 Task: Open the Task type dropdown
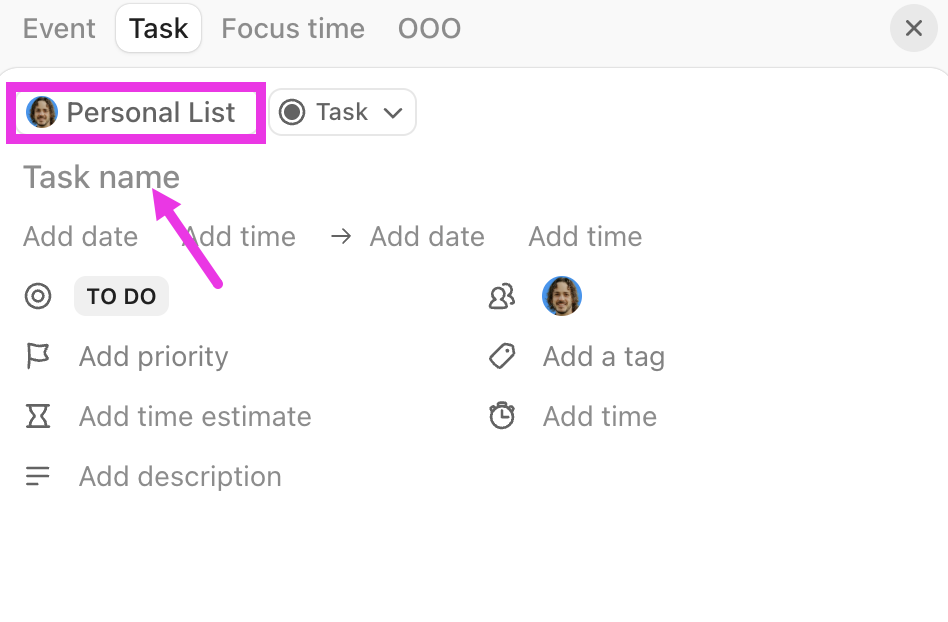click(342, 112)
